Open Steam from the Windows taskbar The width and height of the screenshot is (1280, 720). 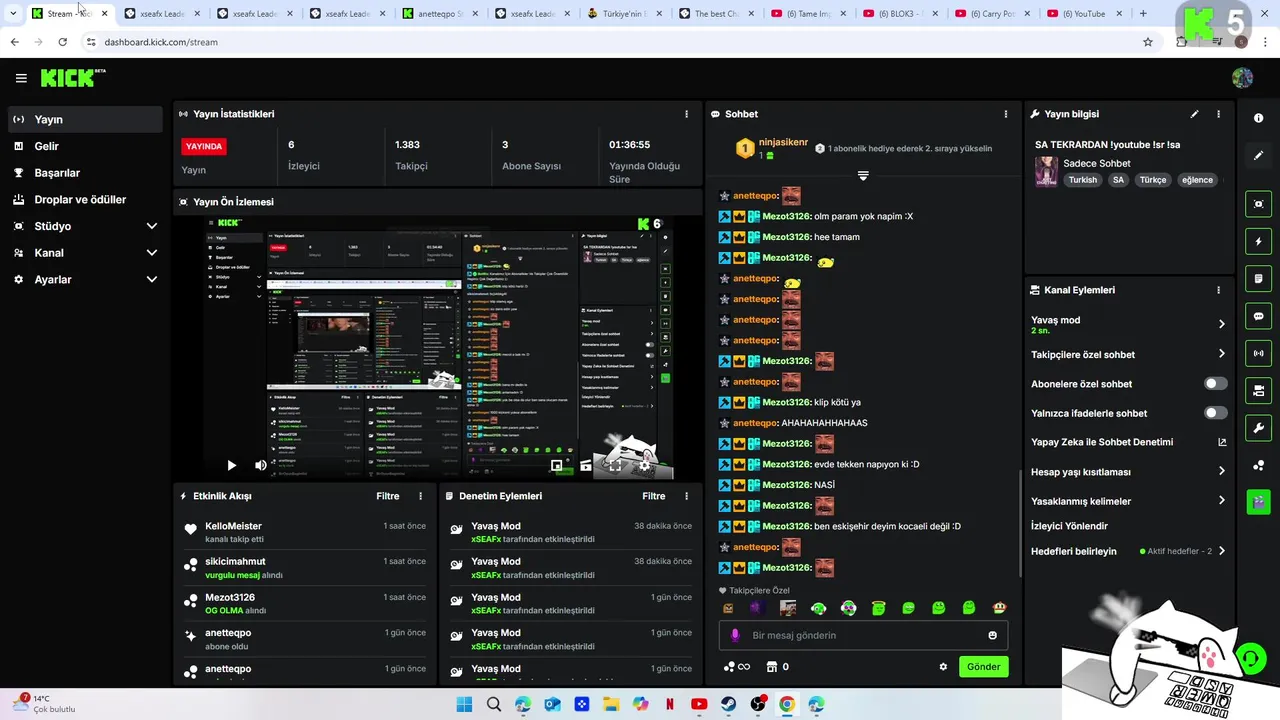729,705
